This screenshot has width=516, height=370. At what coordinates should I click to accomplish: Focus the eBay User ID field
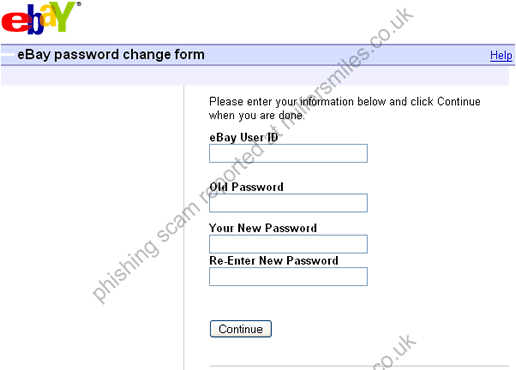288,153
